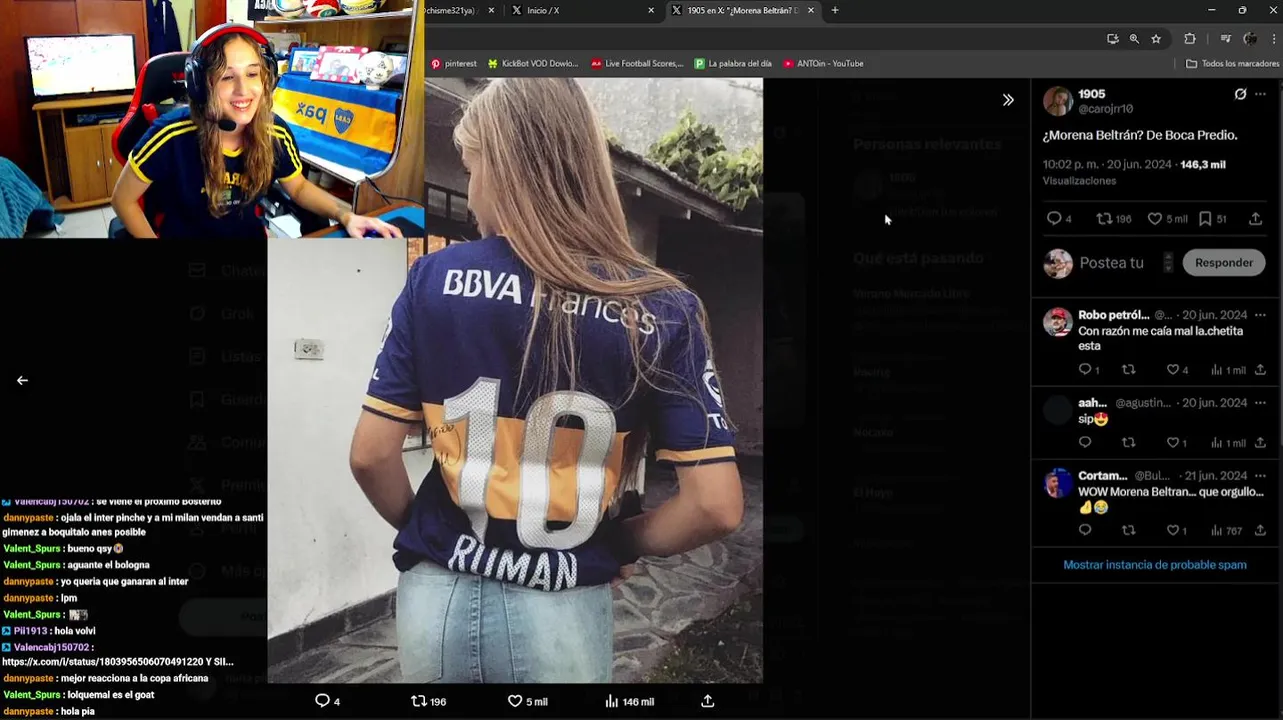Open more options on Robo petról reply
This screenshot has width=1283, height=720.
point(1260,315)
